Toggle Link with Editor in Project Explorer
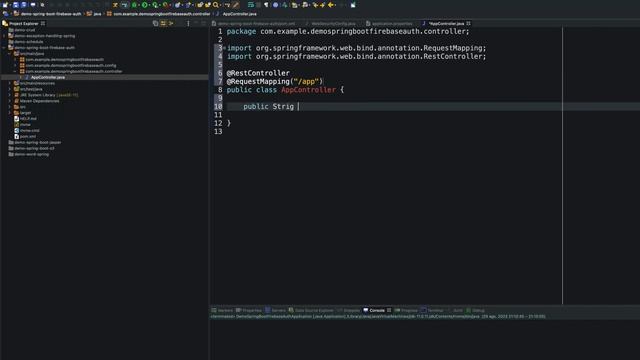 pos(163,24)
